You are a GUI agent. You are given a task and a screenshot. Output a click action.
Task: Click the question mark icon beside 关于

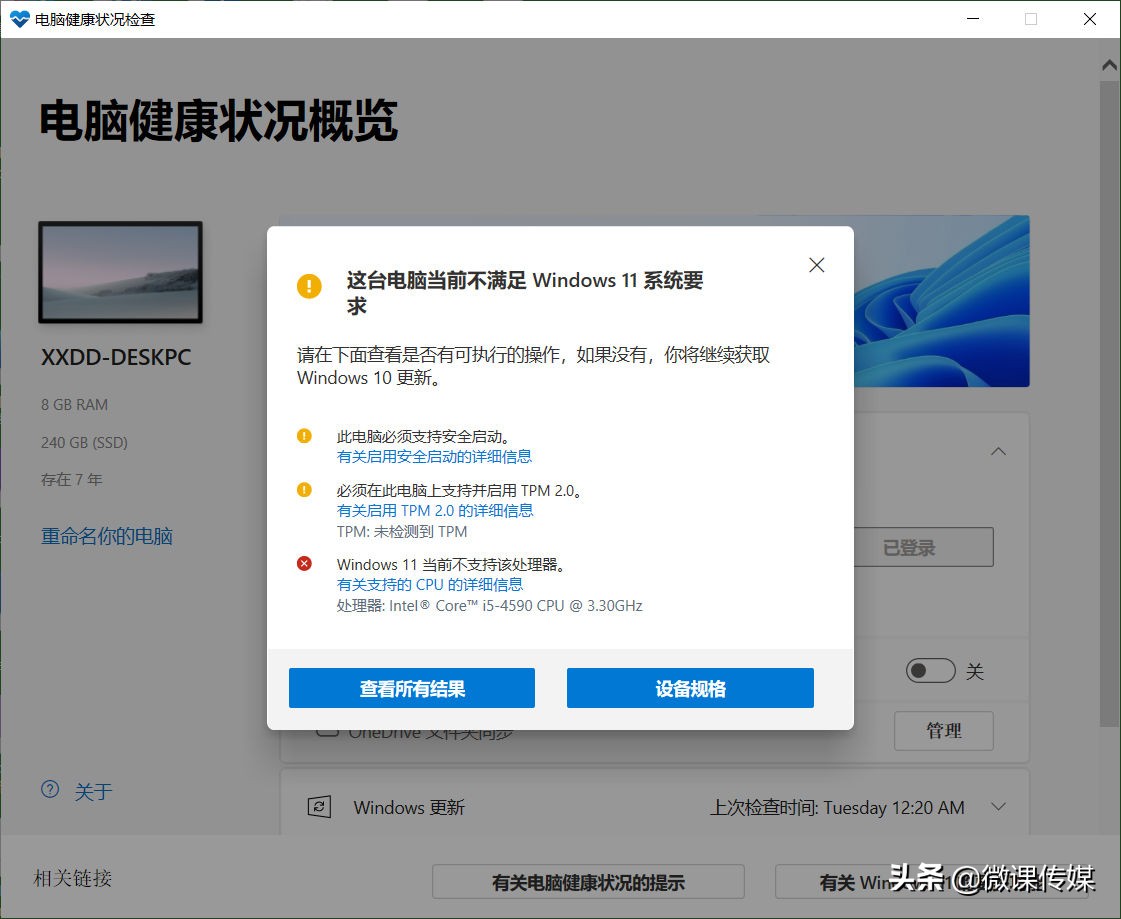pos(50,790)
